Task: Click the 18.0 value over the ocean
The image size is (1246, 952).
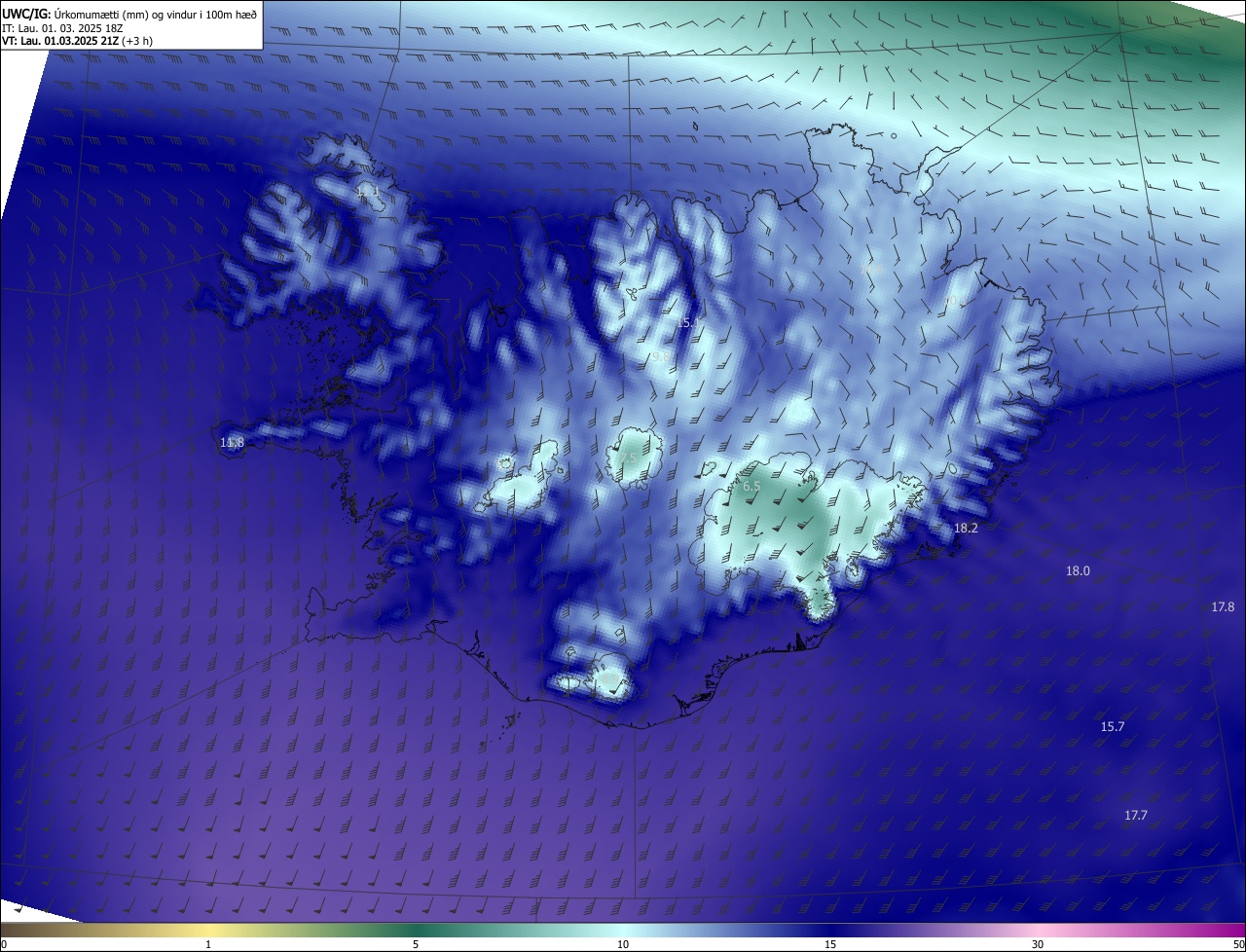Action: tap(1078, 571)
